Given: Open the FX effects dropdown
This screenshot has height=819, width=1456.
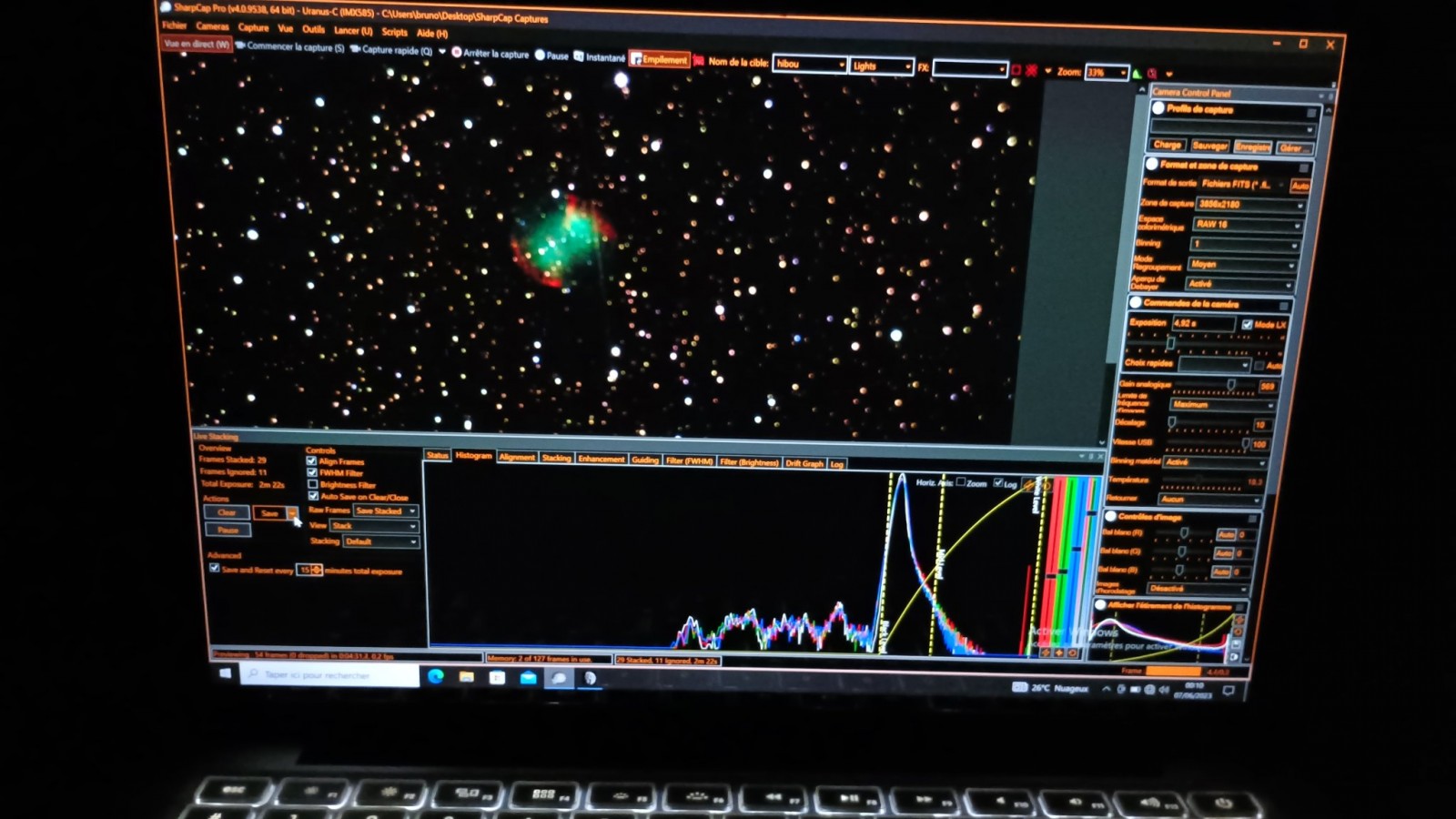Looking at the screenshot, I should (x=970, y=69).
